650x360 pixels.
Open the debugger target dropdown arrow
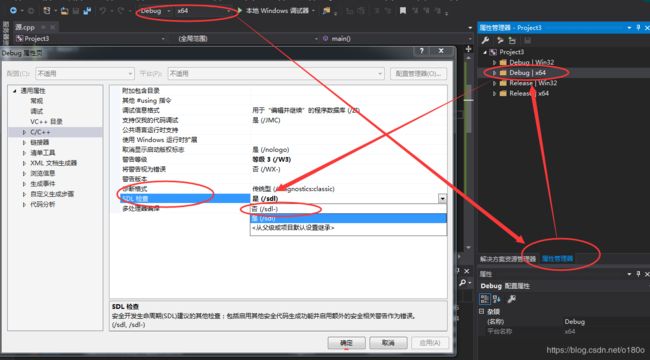click(x=313, y=11)
